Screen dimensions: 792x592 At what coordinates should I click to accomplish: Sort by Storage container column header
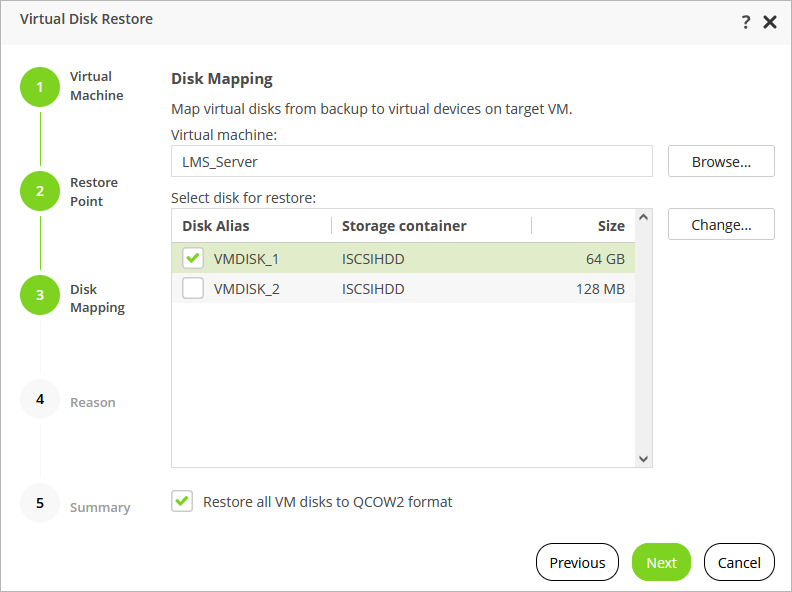[404, 226]
